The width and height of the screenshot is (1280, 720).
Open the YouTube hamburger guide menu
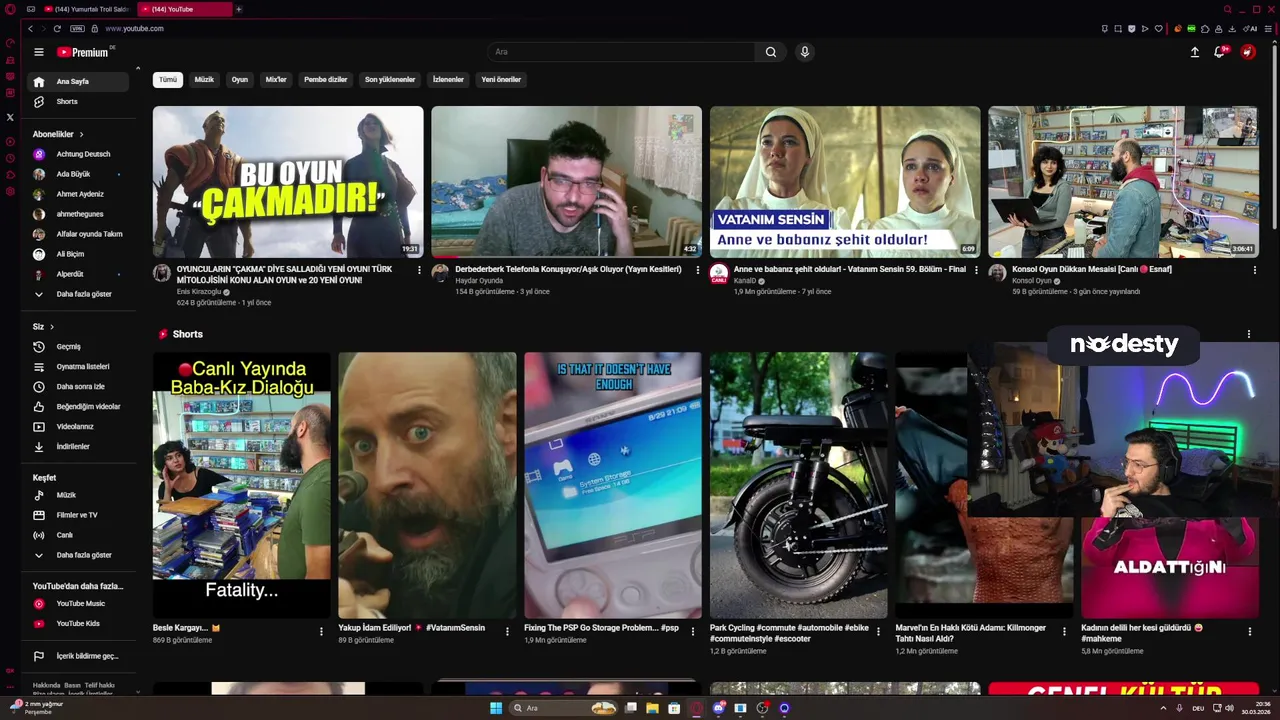39,52
